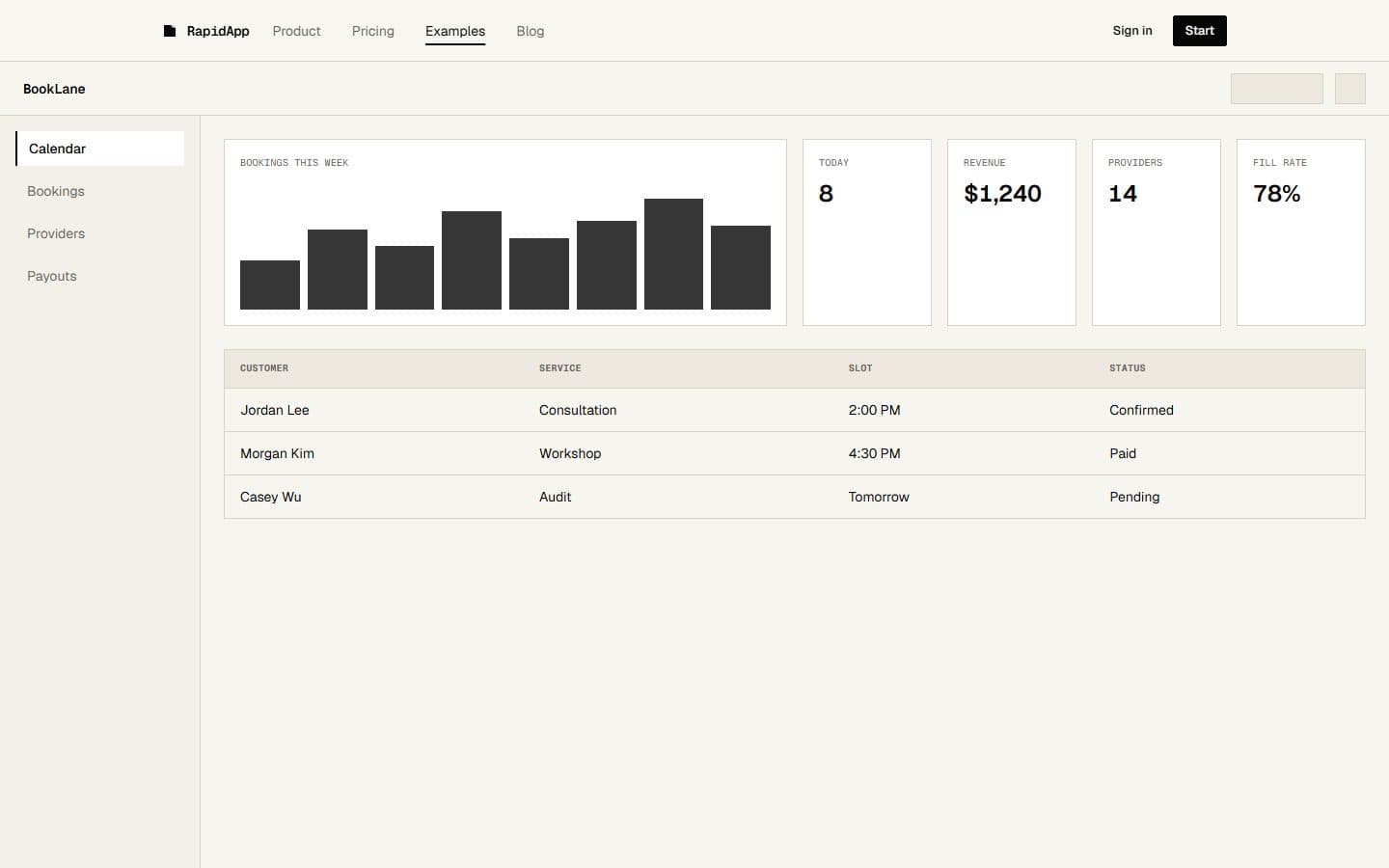Screen dimensions: 1389x868
Task: Click the black Start button
Action: click(1200, 31)
